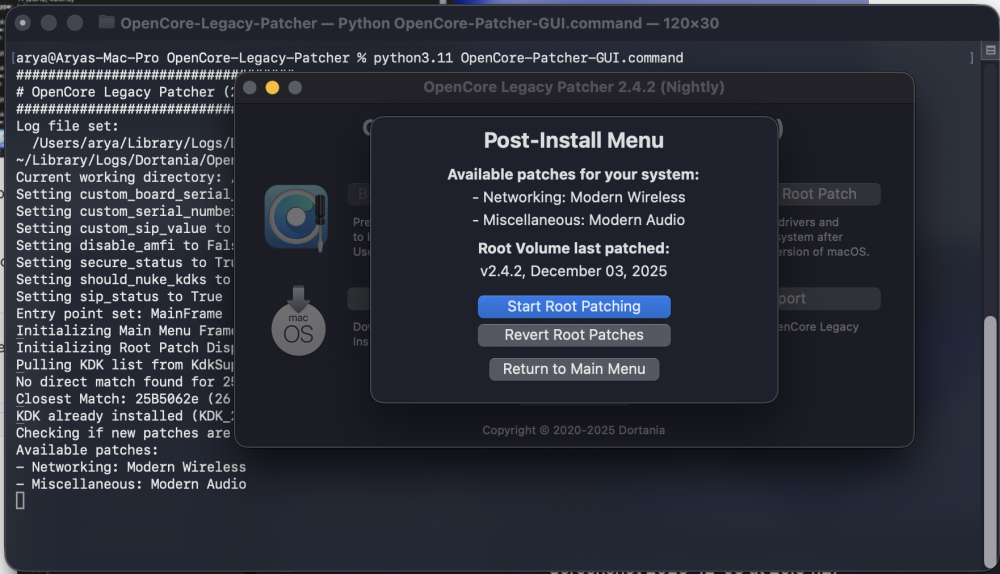Click the 'v2.4.2, December 03, 2025' text
This screenshot has width=1000, height=574.
click(573, 271)
